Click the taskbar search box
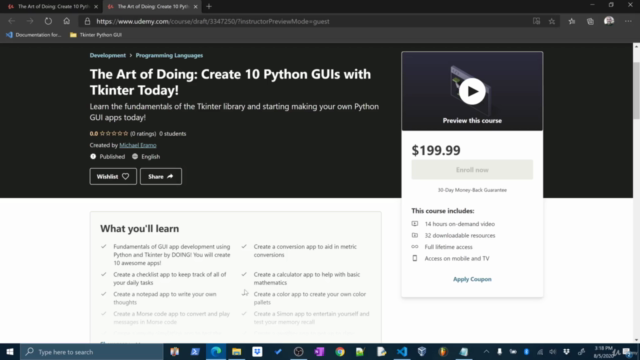The width and height of the screenshot is (640, 360). point(92,351)
